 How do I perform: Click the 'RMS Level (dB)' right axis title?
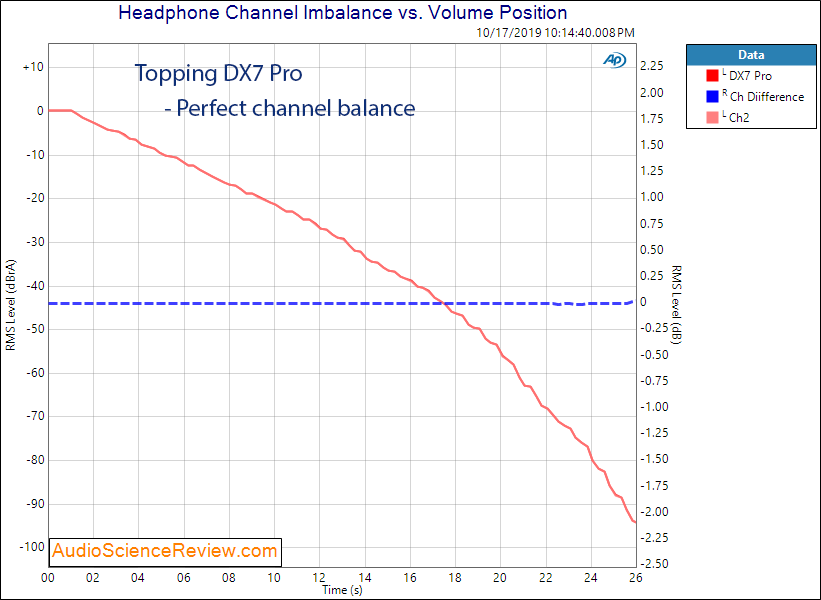point(676,305)
